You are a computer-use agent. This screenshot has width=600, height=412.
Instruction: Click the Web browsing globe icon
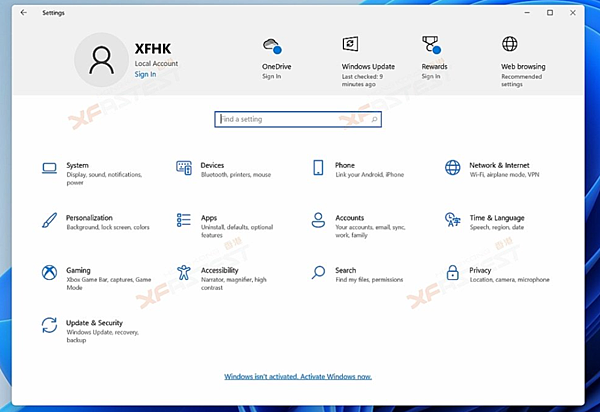[510, 44]
